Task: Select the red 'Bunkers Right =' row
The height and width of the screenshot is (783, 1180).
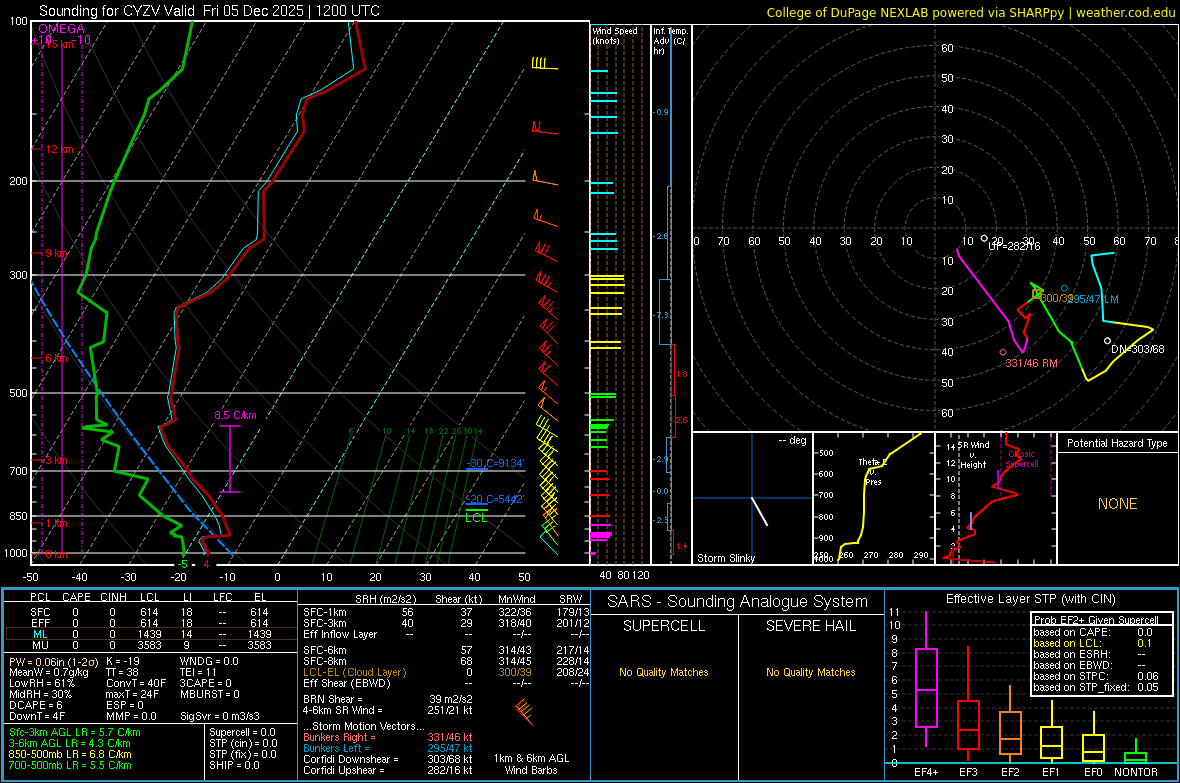Action: pos(388,737)
